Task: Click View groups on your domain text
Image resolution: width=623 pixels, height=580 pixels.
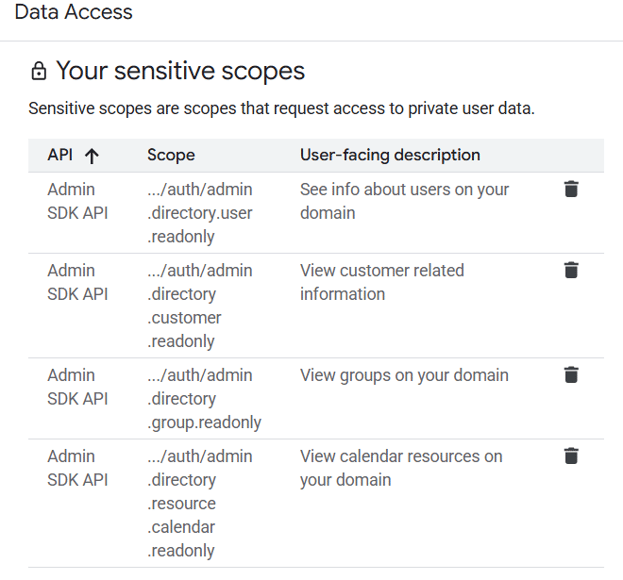Action: point(404,375)
